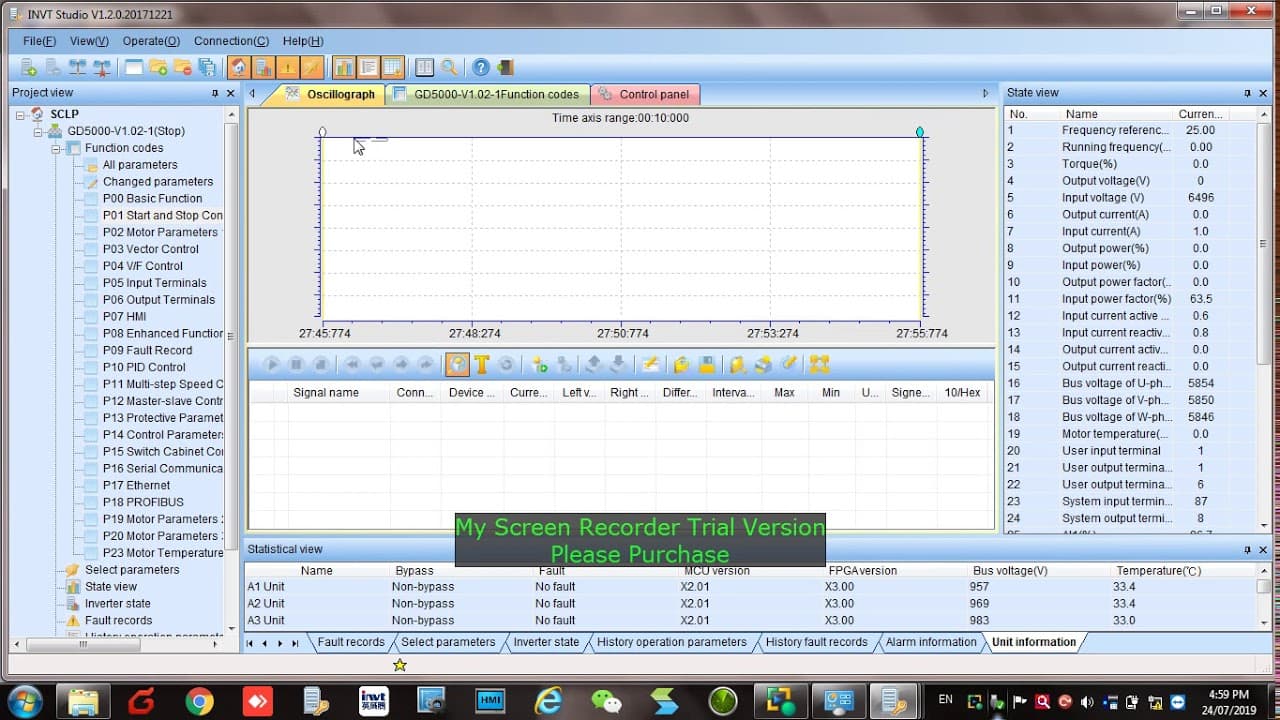
Task: Collapse the SCLP project tree node
Action: tap(21, 114)
